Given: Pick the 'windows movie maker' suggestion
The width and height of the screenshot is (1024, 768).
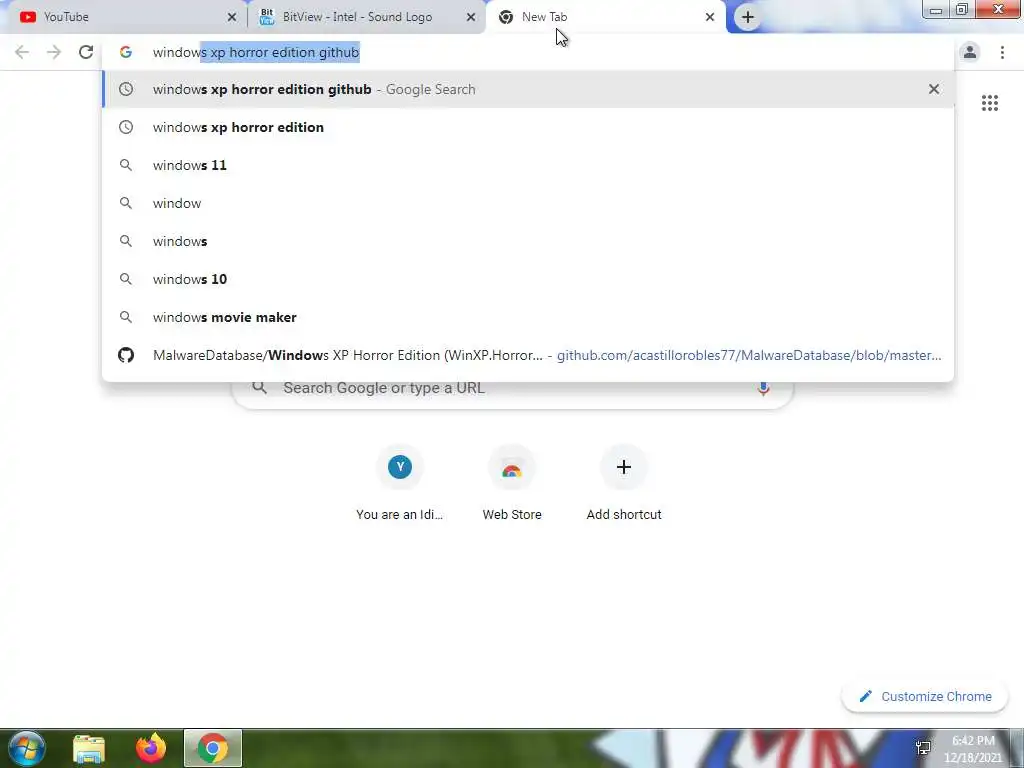Looking at the screenshot, I should click(528, 317).
